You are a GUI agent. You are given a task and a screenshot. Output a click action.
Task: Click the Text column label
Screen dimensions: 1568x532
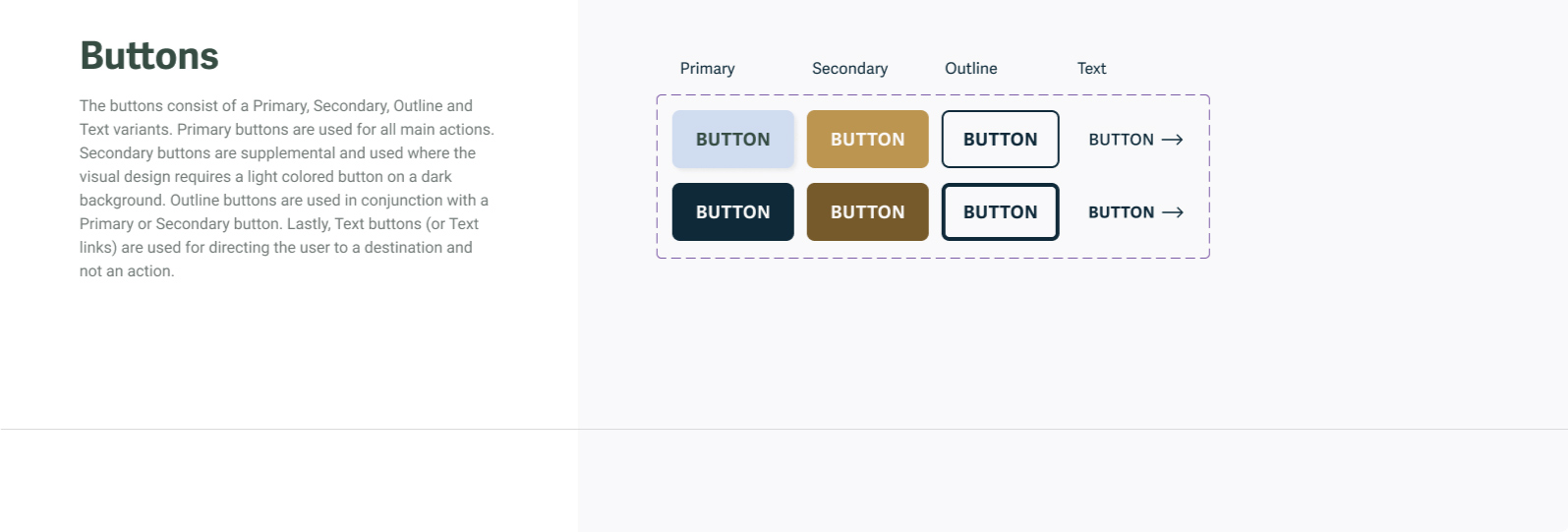click(x=1091, y=69)
